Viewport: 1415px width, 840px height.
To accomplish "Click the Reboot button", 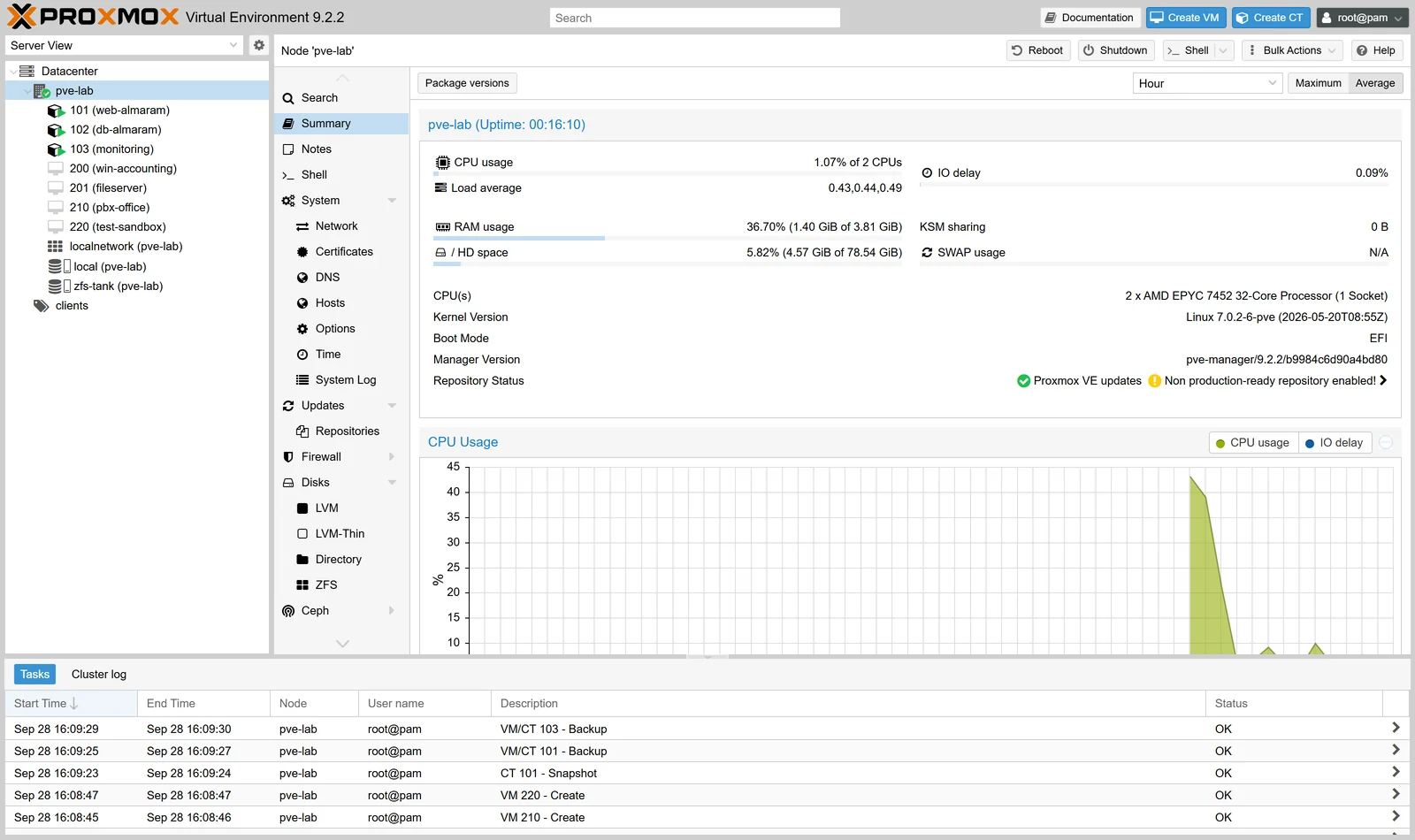I will [x=1038, y=50].
